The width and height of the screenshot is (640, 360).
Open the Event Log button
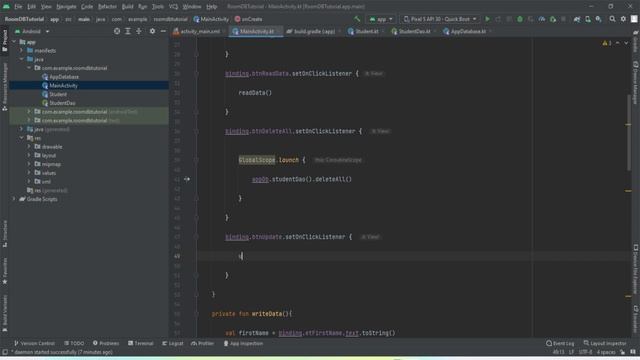pos(560,343)
